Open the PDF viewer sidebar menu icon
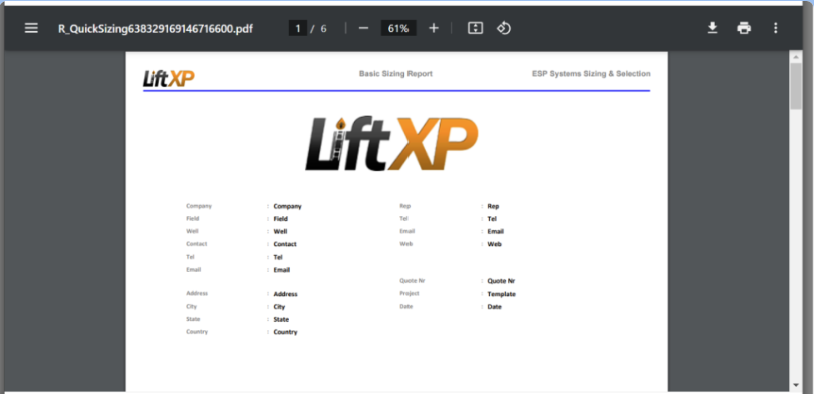The image size is (814, 394). [x=31, y=28]
